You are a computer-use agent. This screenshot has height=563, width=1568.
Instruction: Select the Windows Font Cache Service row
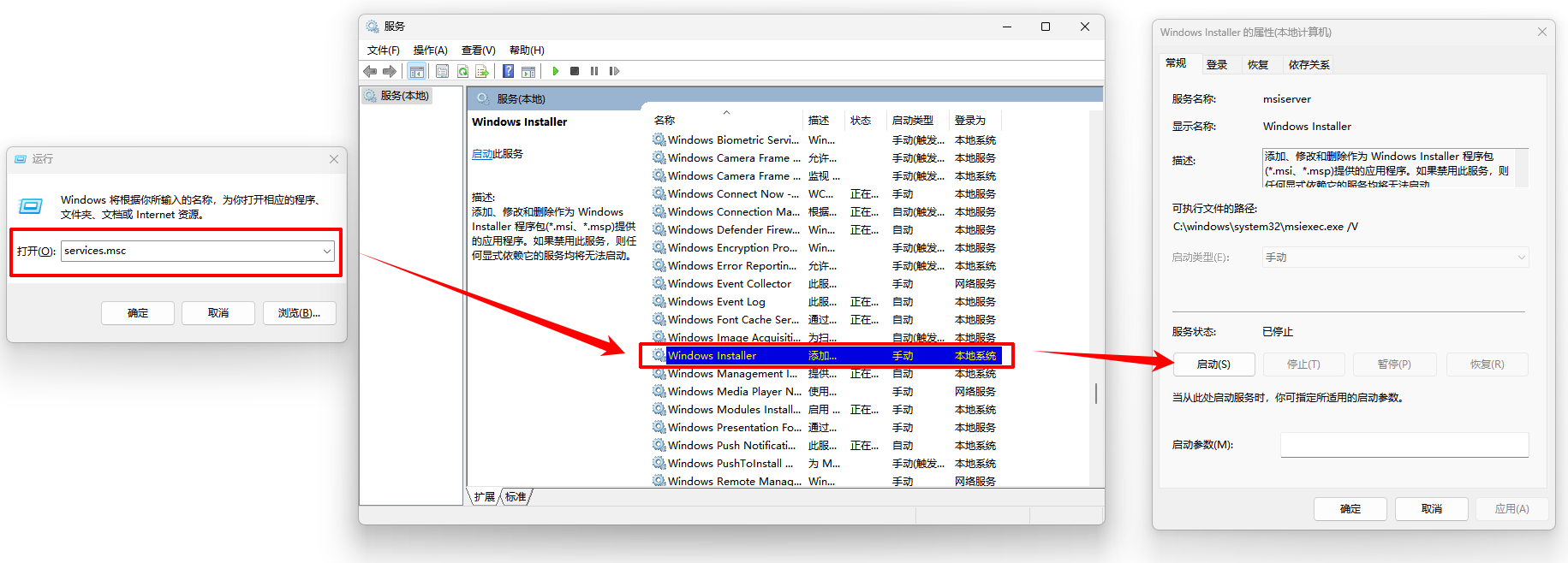pyautogui.click(x=826, y=319)
